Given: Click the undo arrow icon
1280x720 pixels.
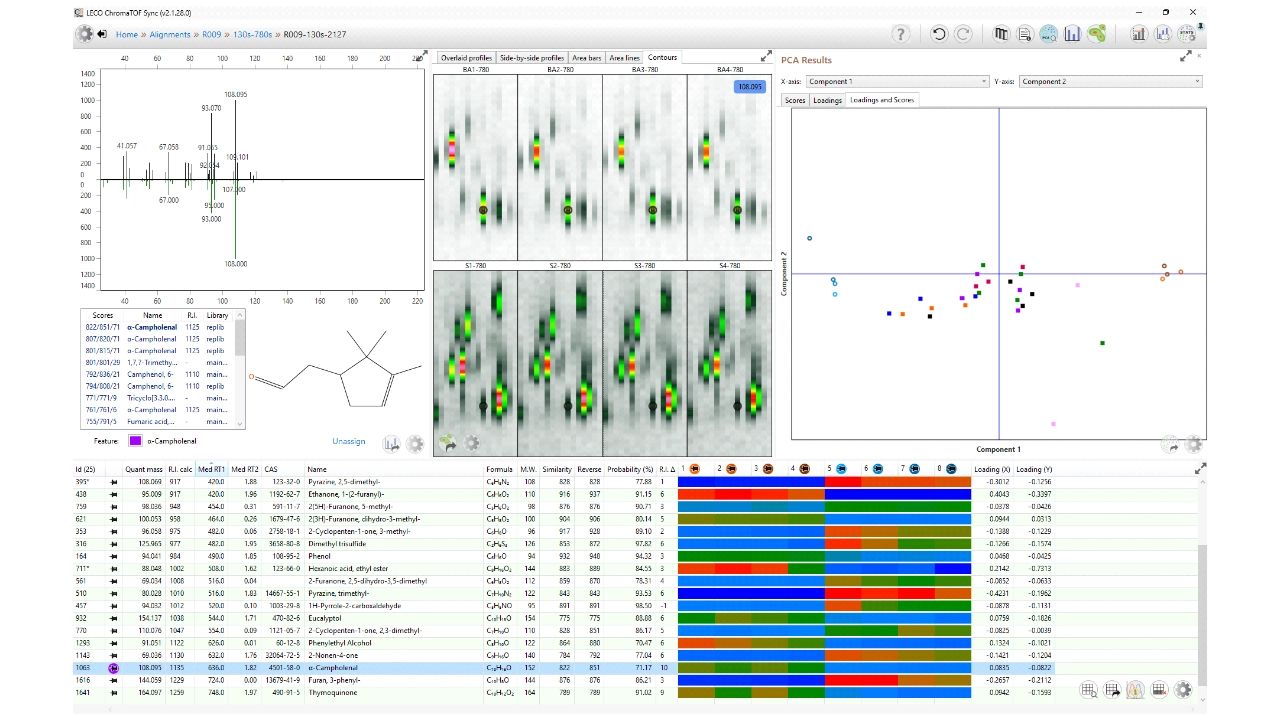Looking at the screenshot, I should [938, 34].
